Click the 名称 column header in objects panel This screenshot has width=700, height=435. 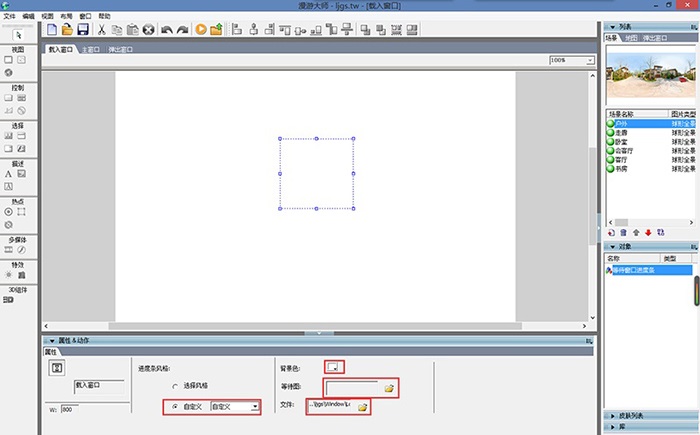(633, 259)
